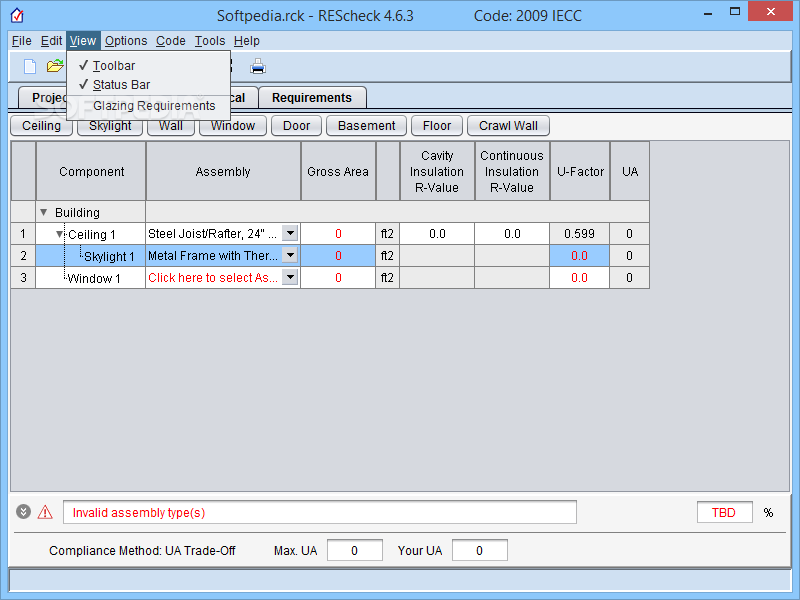Open Skylight 1 assembly dropdown arrow
This screenshot has height=600, width=800.
coord(290,255)
